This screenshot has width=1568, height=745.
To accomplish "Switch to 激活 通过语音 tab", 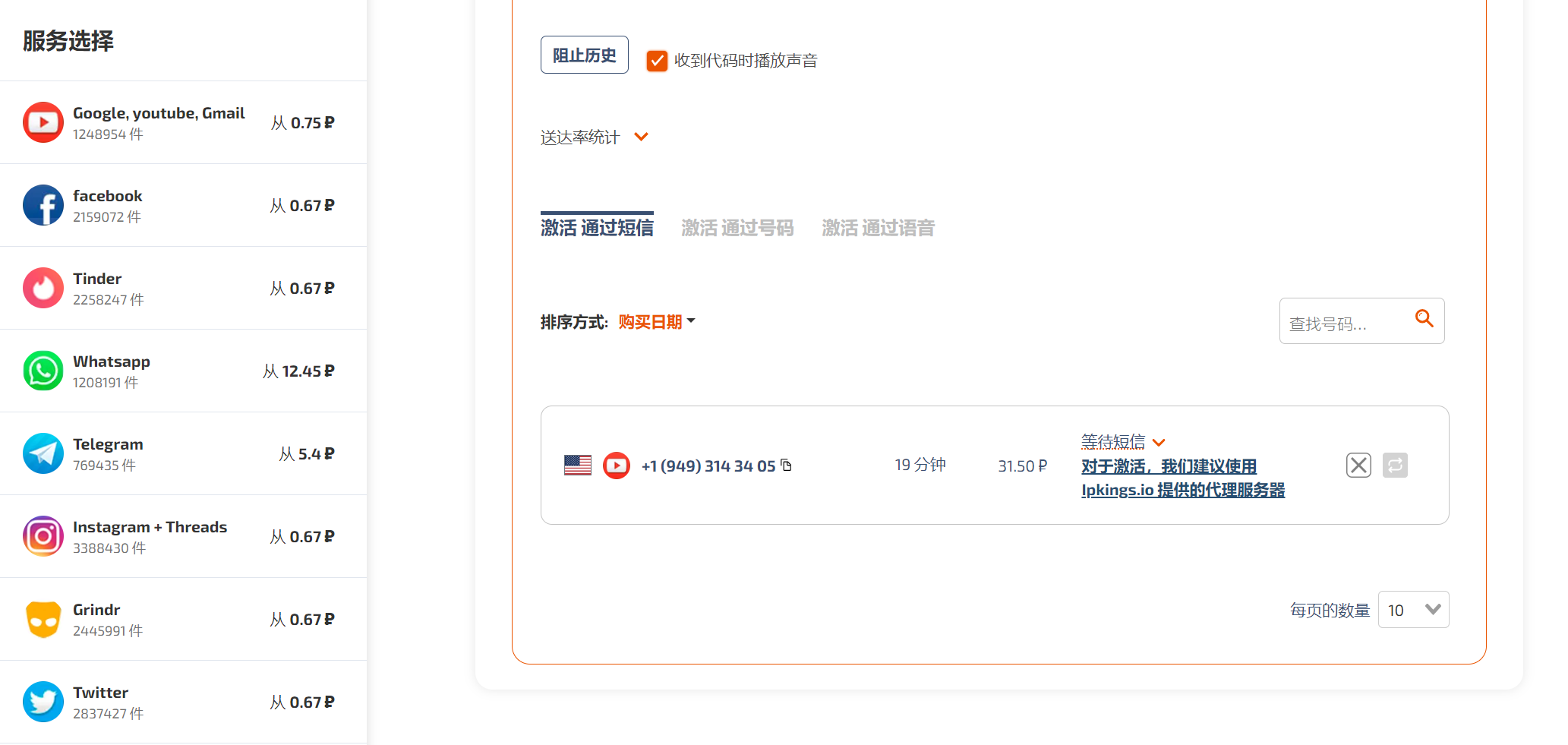I will pyautogui.click(x=878, y=228).
